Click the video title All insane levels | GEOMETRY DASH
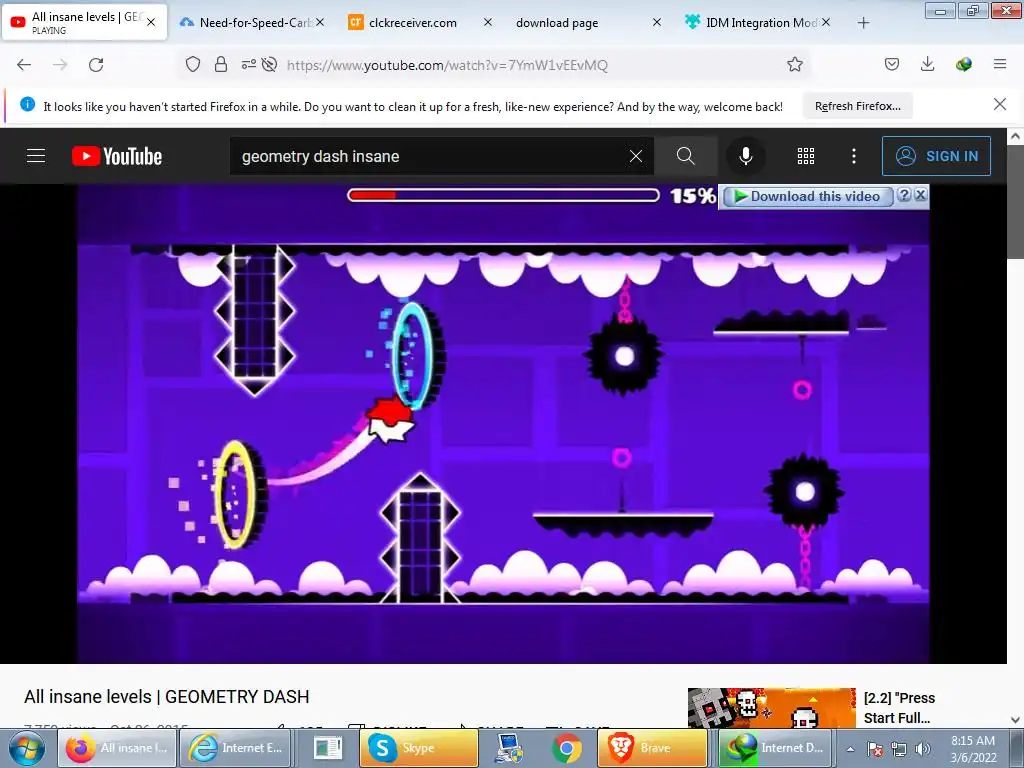The image size is (1024, 768). tap(167, 697)
